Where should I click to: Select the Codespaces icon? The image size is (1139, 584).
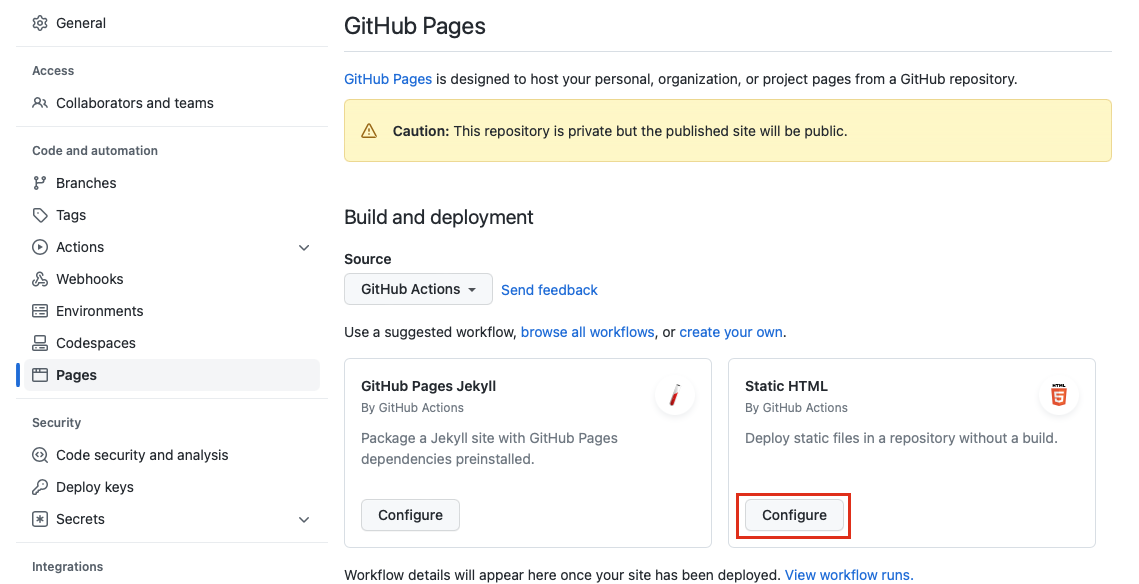40,342
